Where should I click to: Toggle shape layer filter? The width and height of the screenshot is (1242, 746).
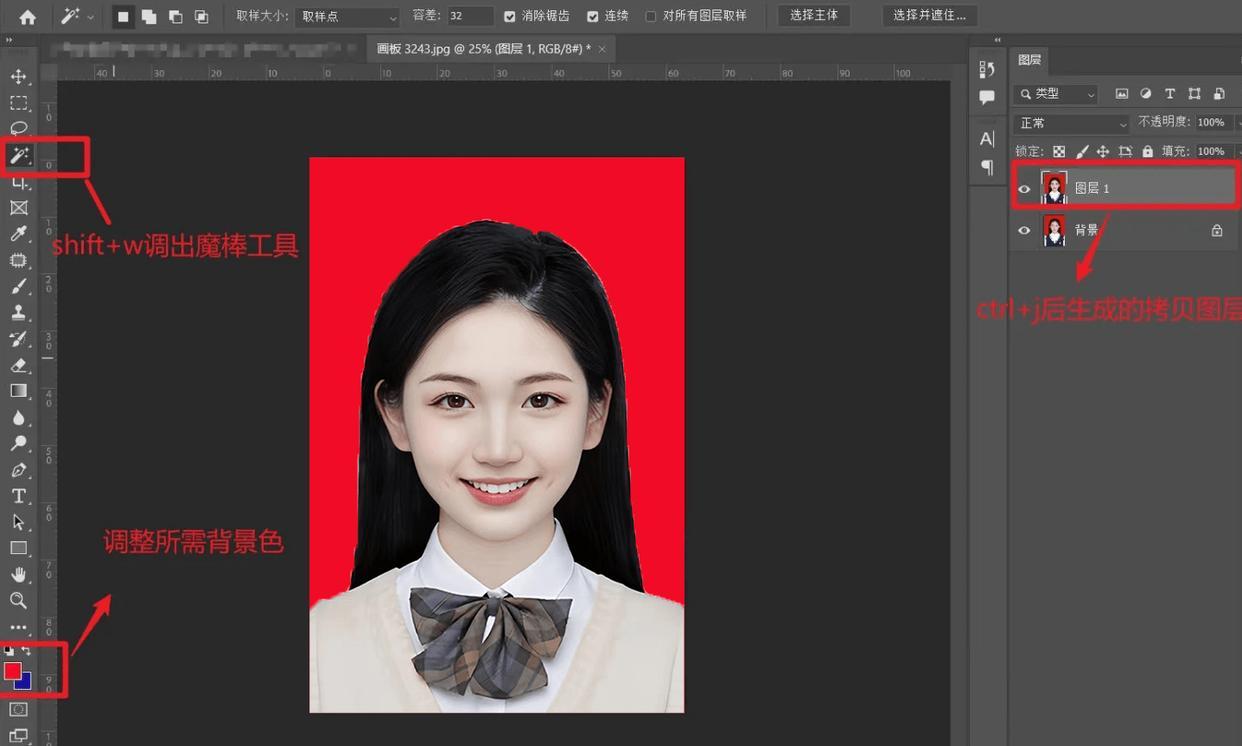click(x=1194, y=94)
